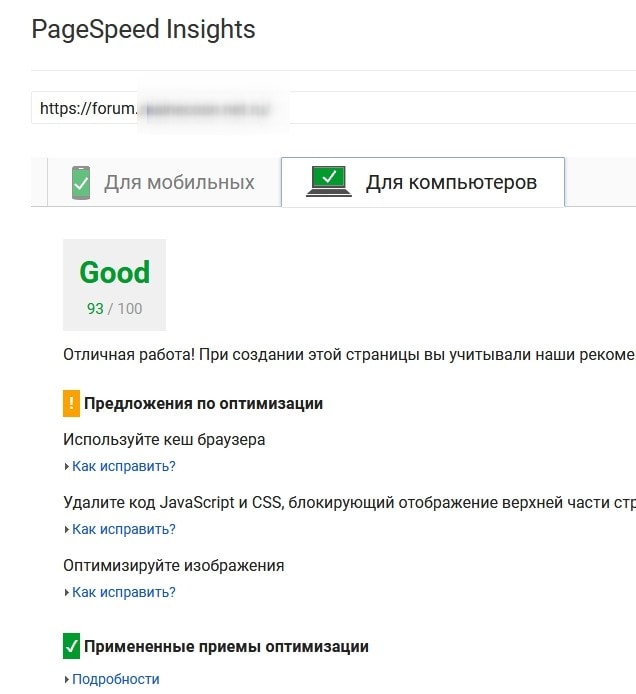
Task: Click the URL input field
Action: pos(333,108)
